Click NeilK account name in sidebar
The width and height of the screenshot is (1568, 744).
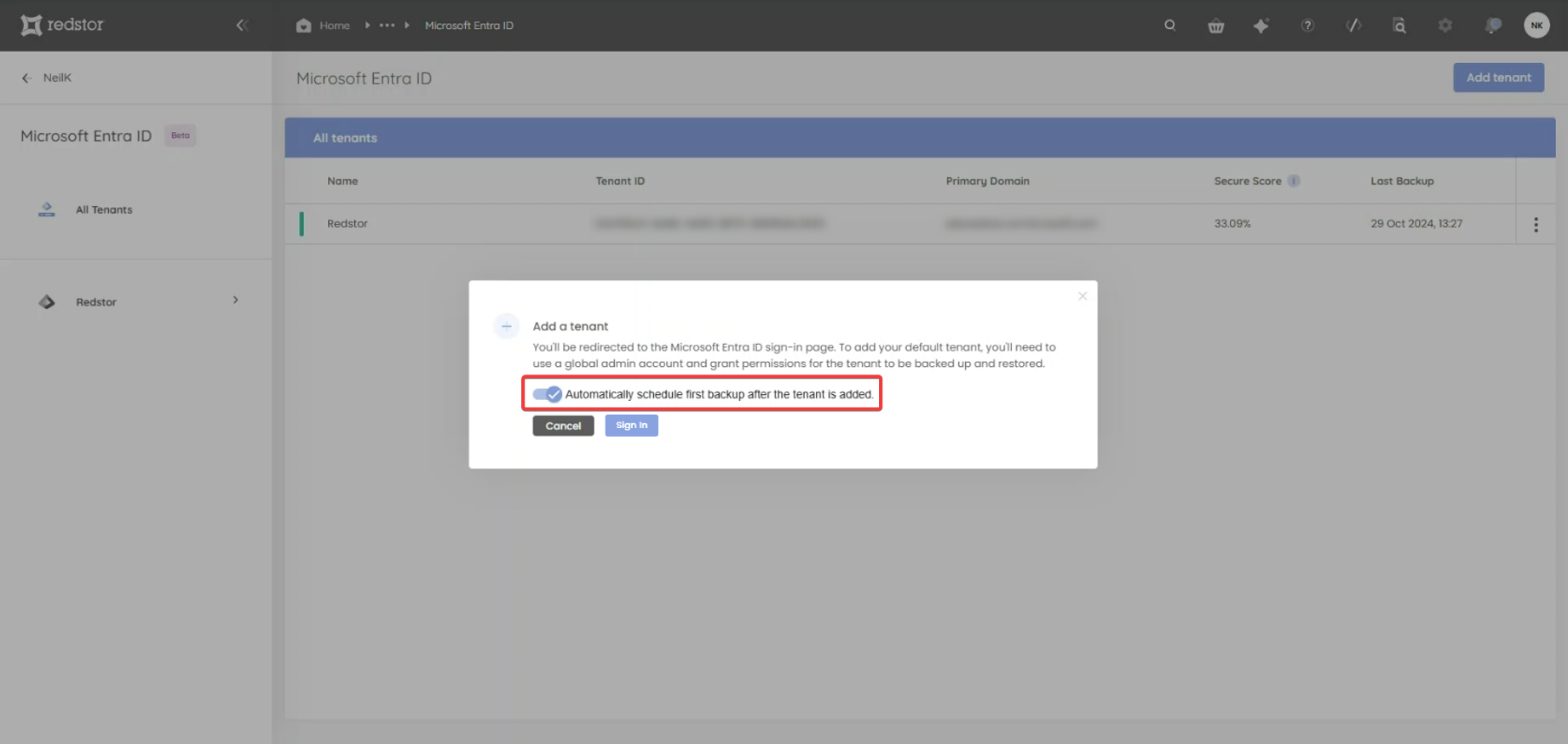57,77
